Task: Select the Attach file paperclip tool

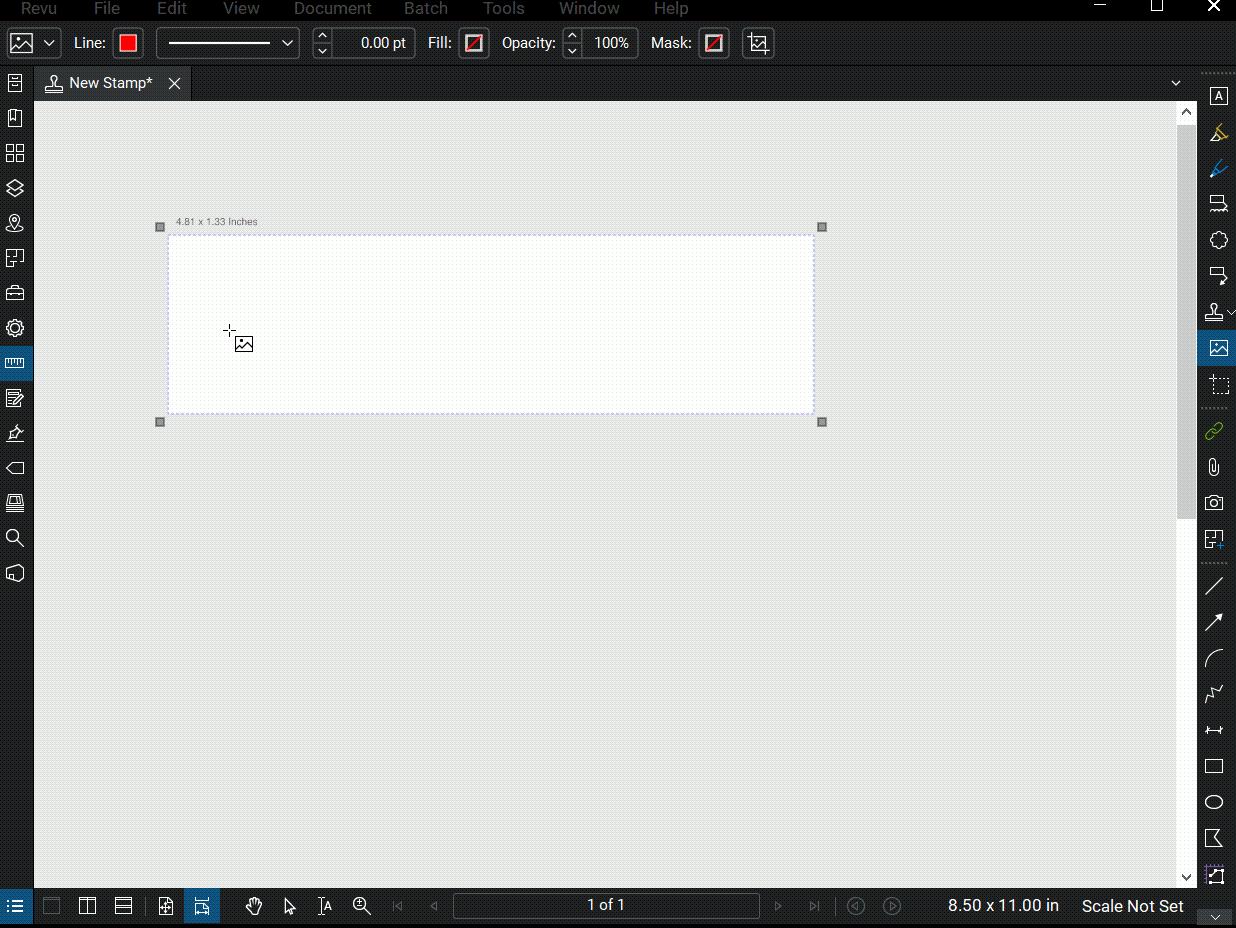Action: [x=1214, y=466]
